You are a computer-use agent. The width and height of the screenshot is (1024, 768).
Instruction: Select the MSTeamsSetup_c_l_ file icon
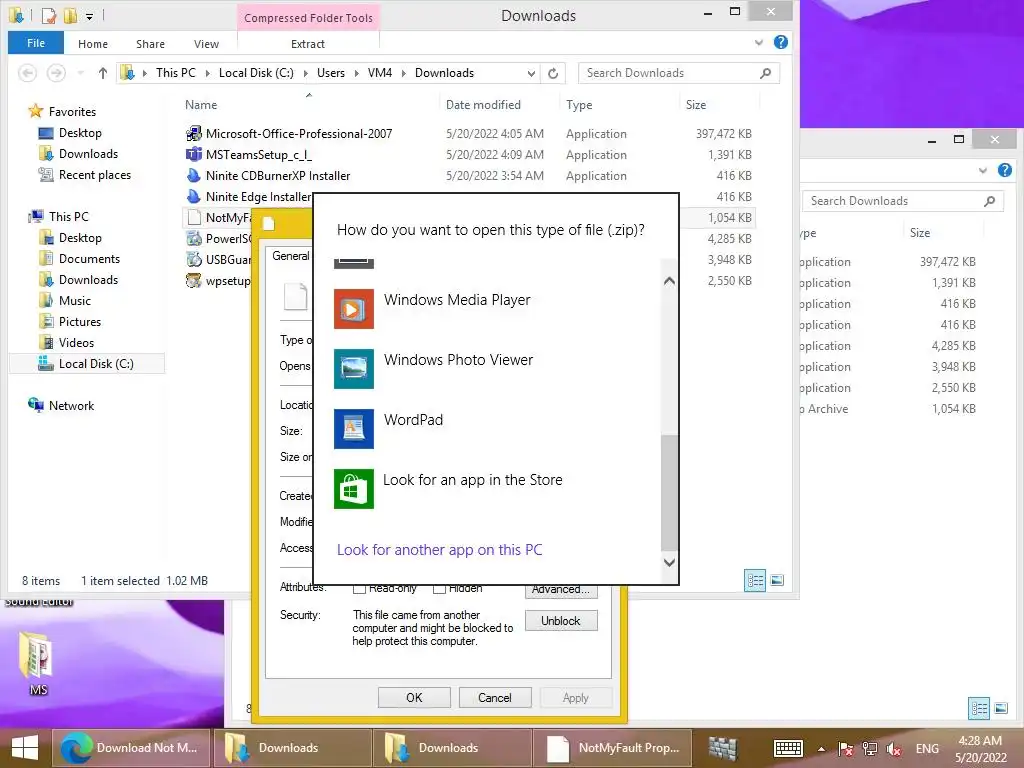(x=193, y=155)
